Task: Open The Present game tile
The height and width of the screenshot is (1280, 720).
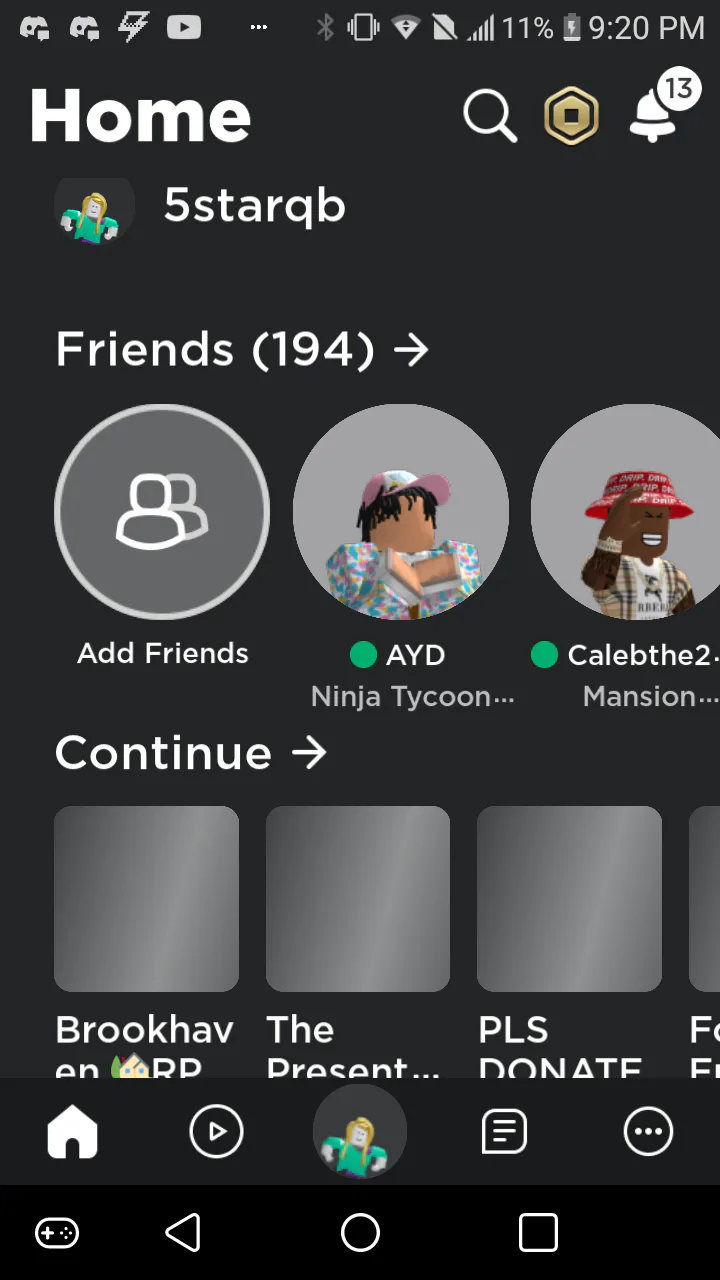Action: coord(358,899)
